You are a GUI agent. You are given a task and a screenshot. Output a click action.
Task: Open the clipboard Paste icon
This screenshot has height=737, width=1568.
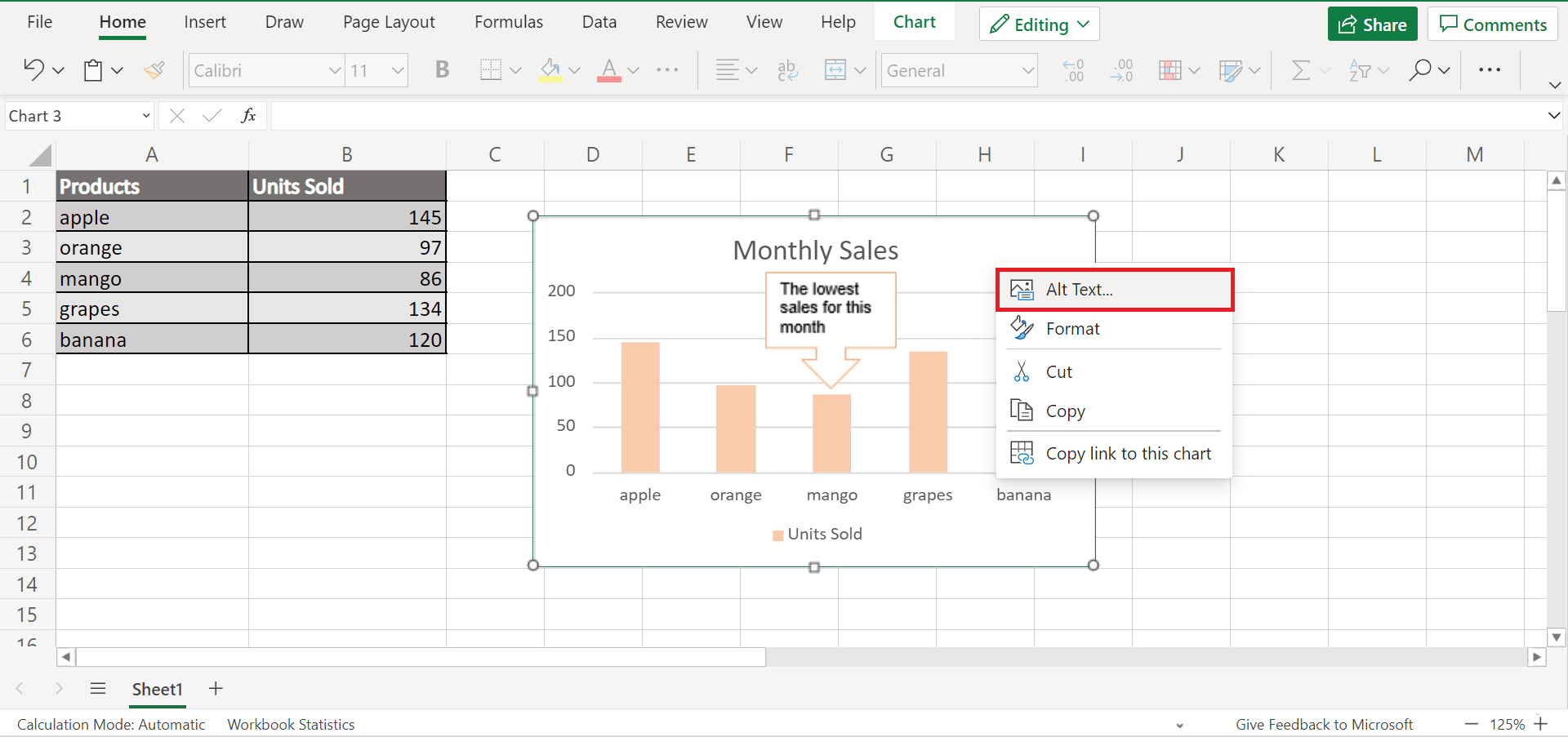click(x=94, y=69)
